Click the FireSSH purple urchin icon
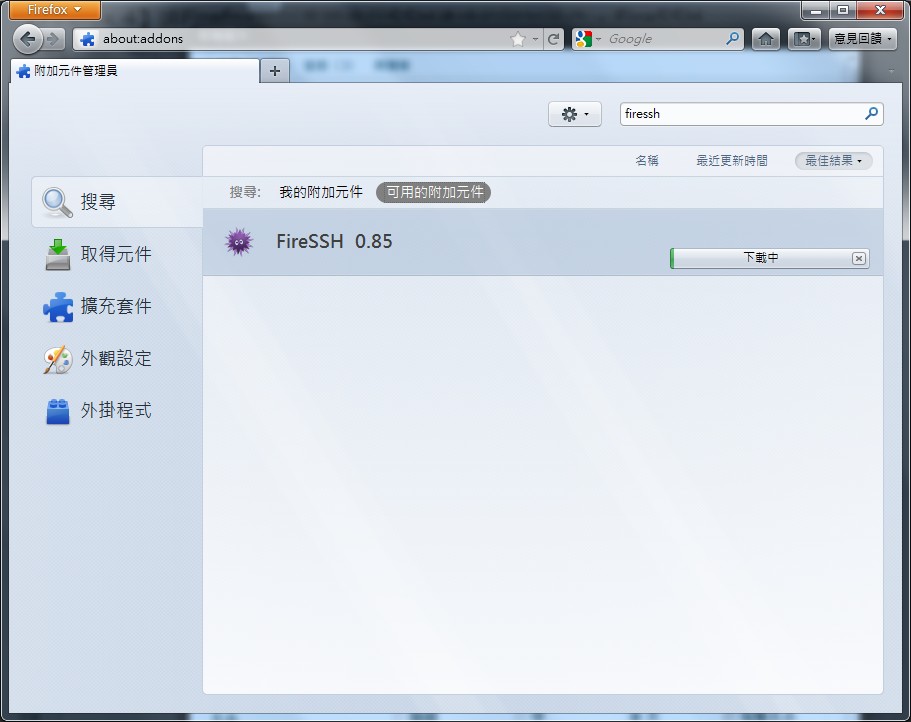The width and height of the screenshot is (911, 722). point(239,242)
